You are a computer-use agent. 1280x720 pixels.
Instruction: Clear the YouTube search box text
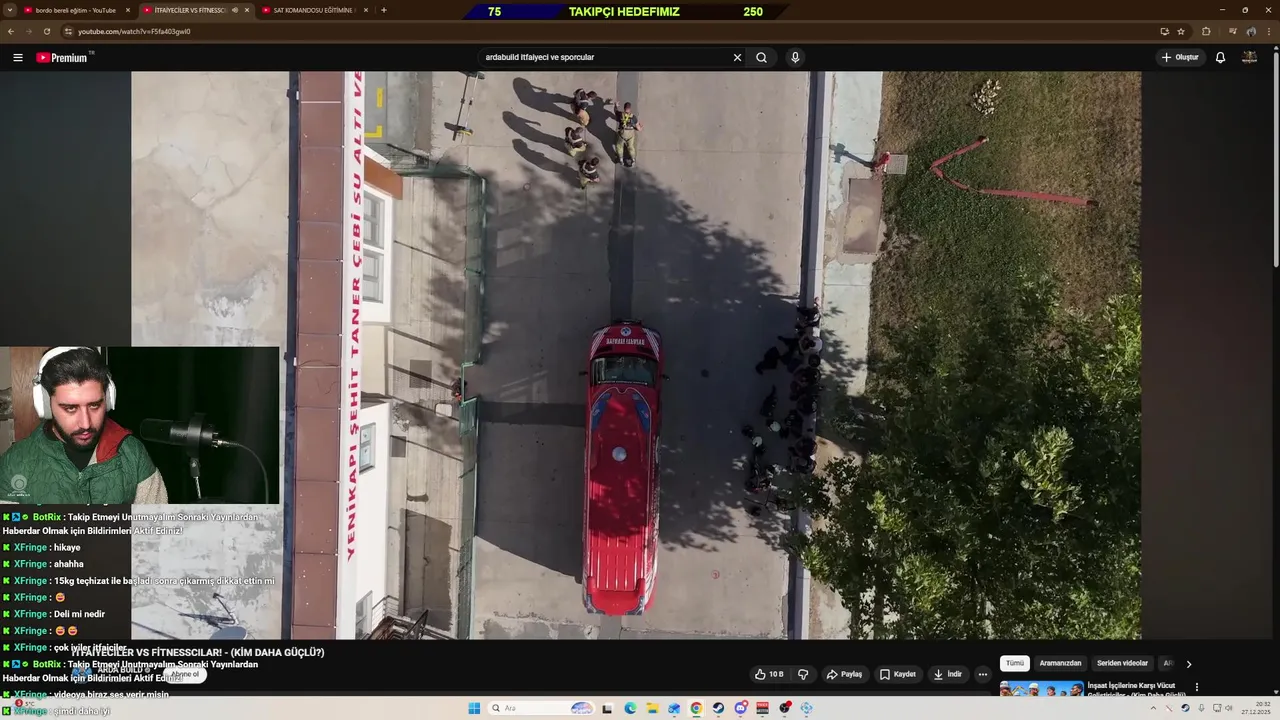click(x=737, y=57)
